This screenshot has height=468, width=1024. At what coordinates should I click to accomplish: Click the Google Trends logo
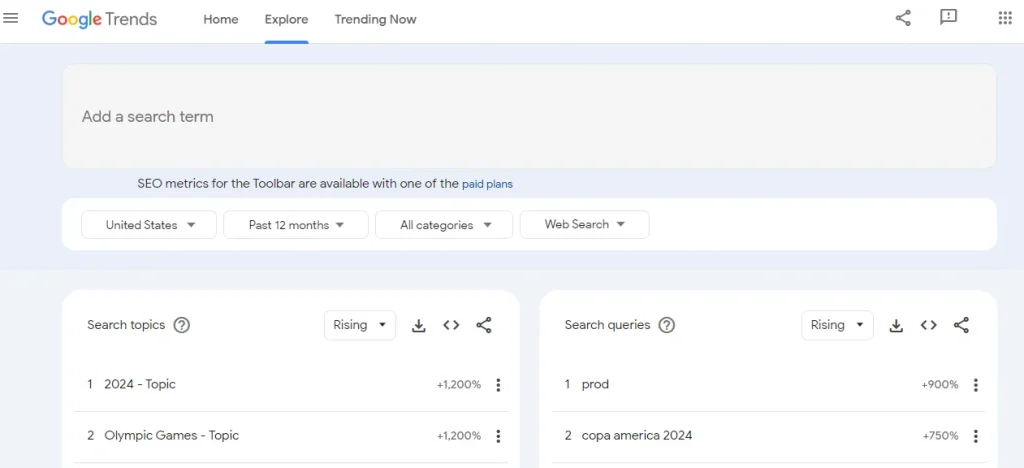click(x=99, y=20)
